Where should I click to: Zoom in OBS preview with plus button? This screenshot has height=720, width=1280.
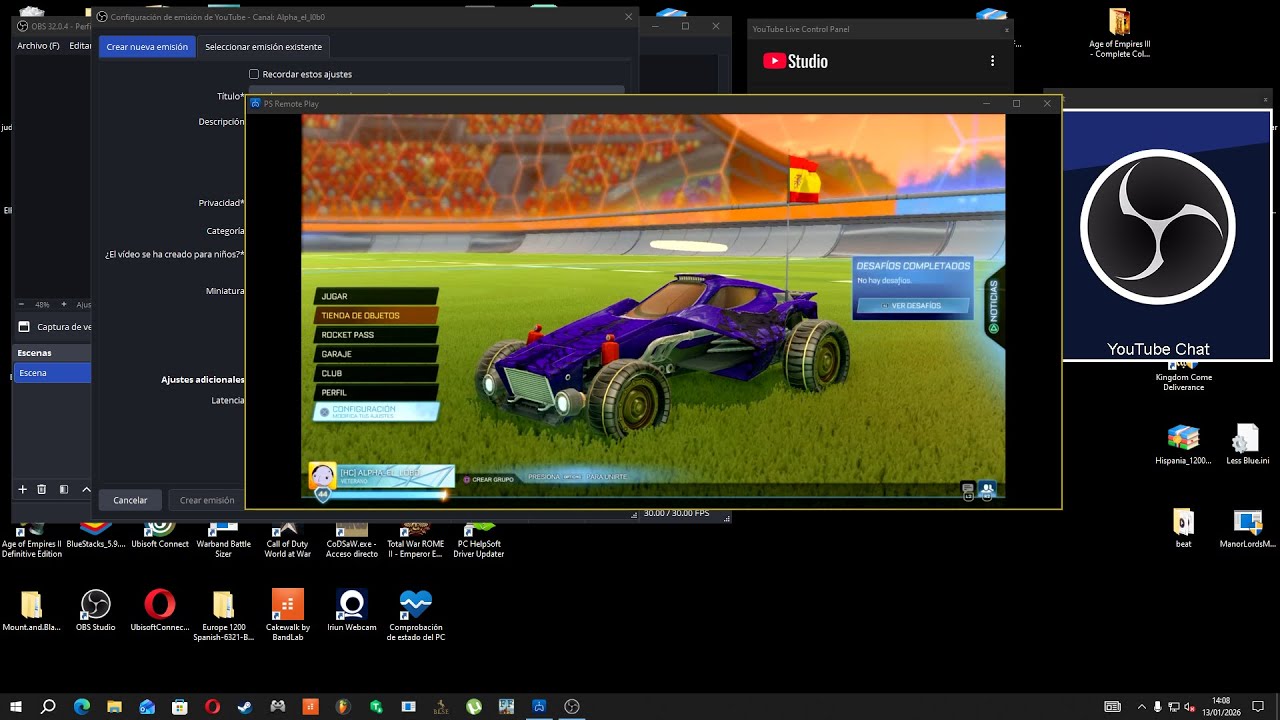click(63, 304)
